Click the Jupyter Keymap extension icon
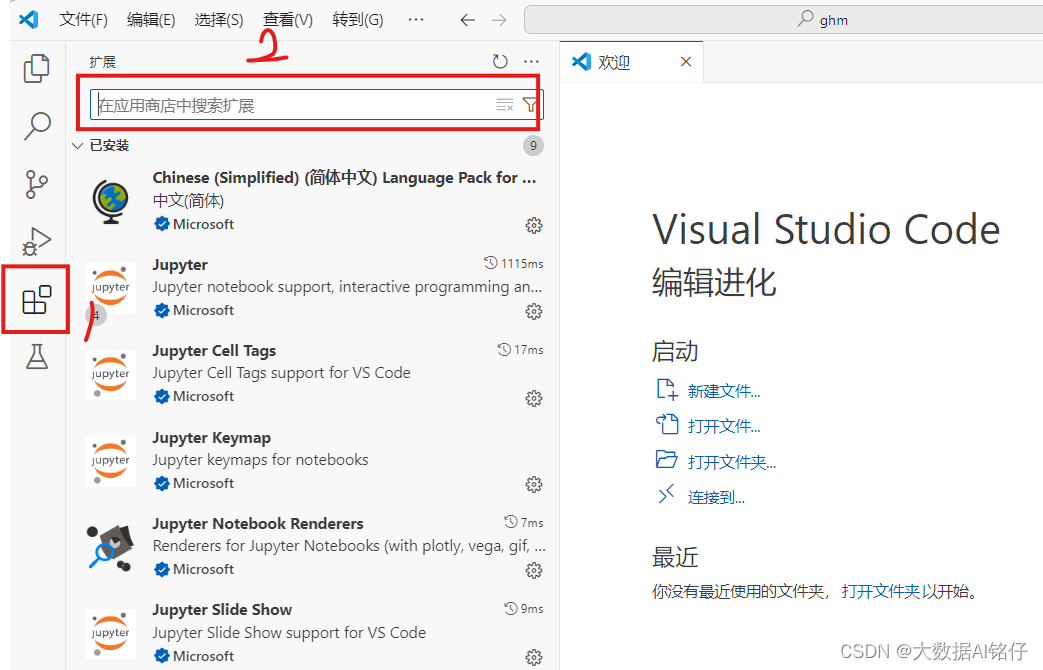Image resolution: width=1043 pixels, height=670 pixels. (110, 461)
